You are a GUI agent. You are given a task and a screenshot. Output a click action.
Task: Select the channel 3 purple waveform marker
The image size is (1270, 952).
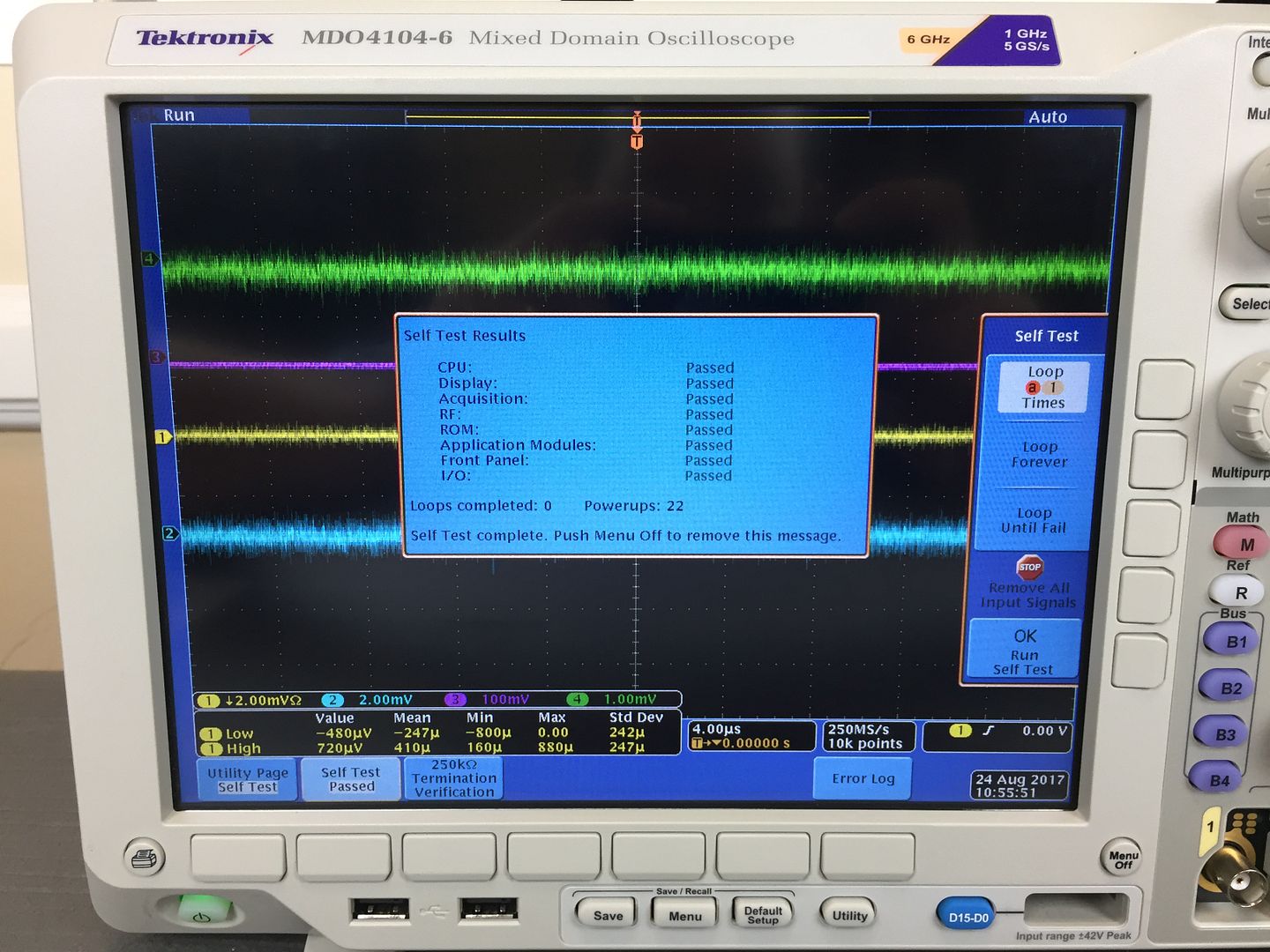157,357
